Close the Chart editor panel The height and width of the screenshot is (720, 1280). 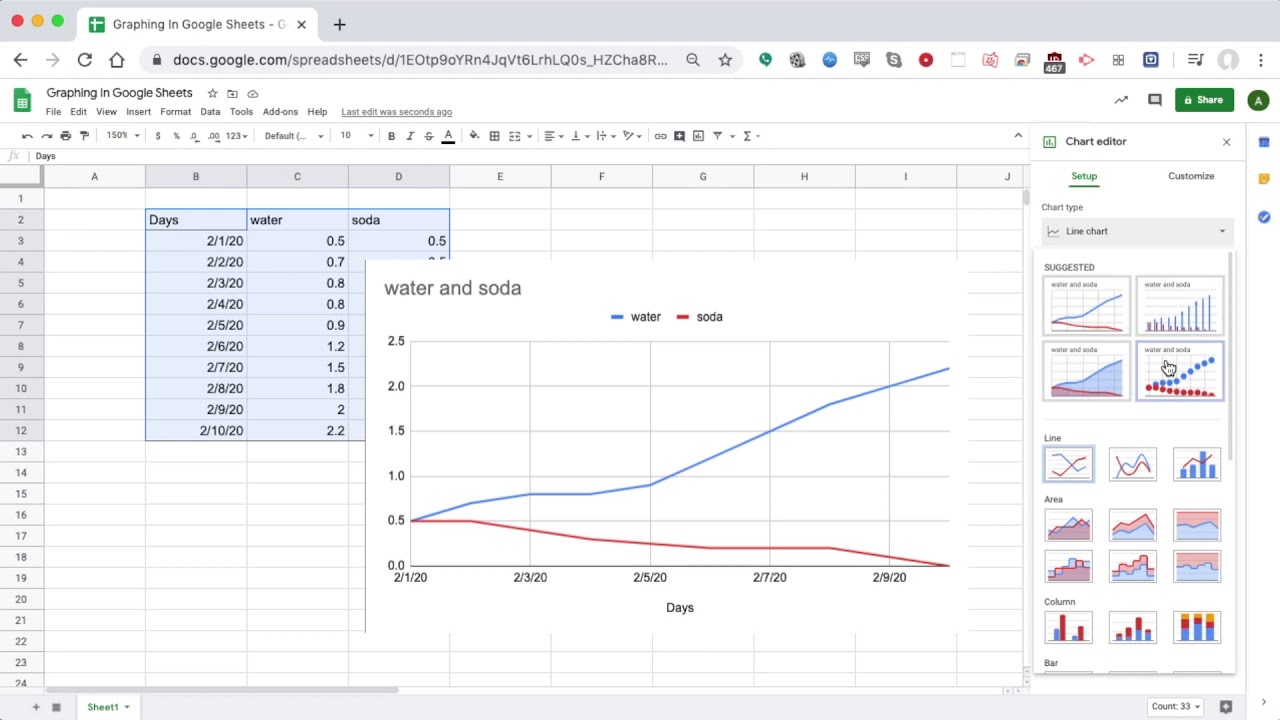pos(1226,142)
